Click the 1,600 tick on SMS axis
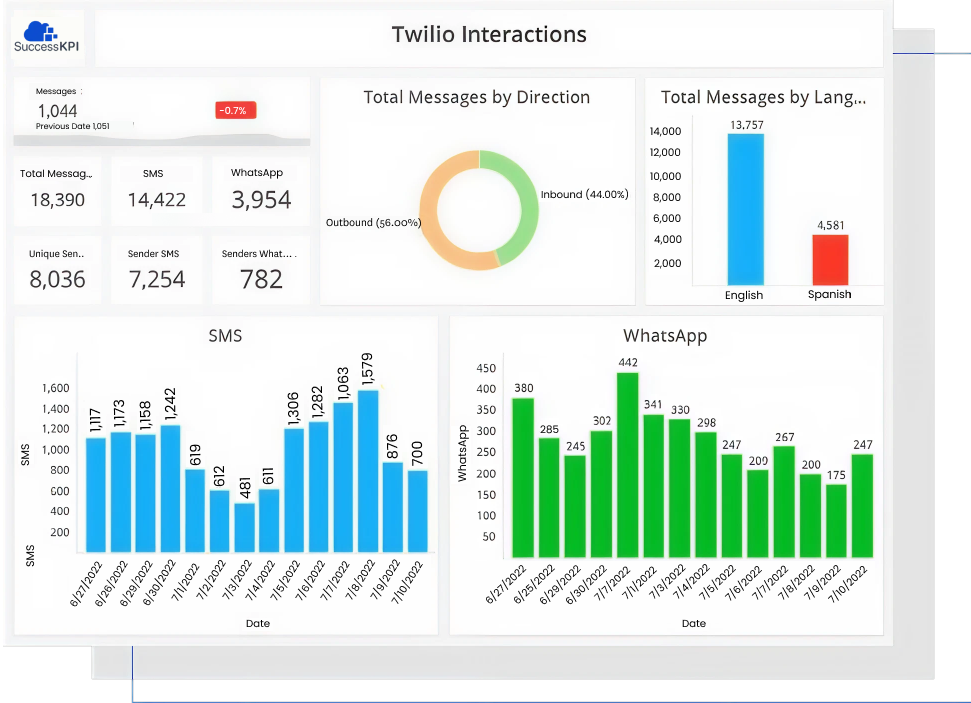 pos(56,388)
